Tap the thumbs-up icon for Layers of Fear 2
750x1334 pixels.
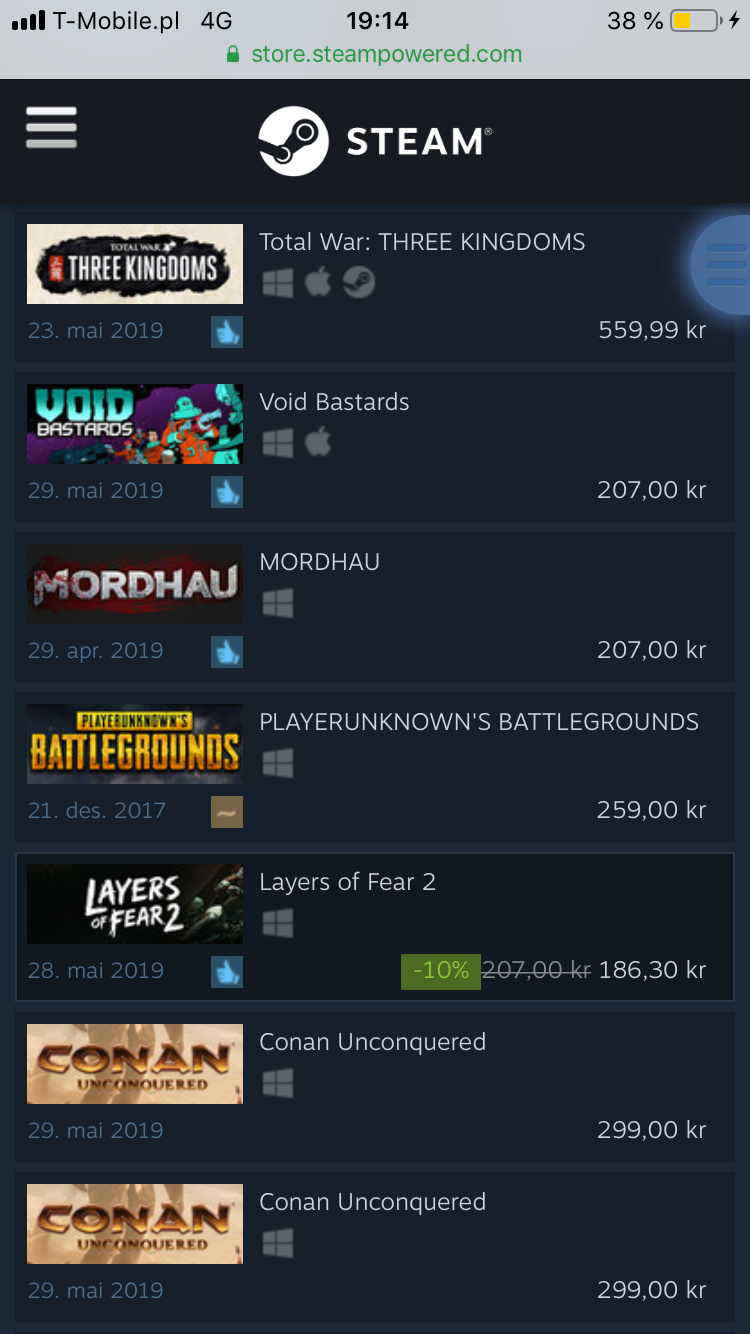point(227,971)
